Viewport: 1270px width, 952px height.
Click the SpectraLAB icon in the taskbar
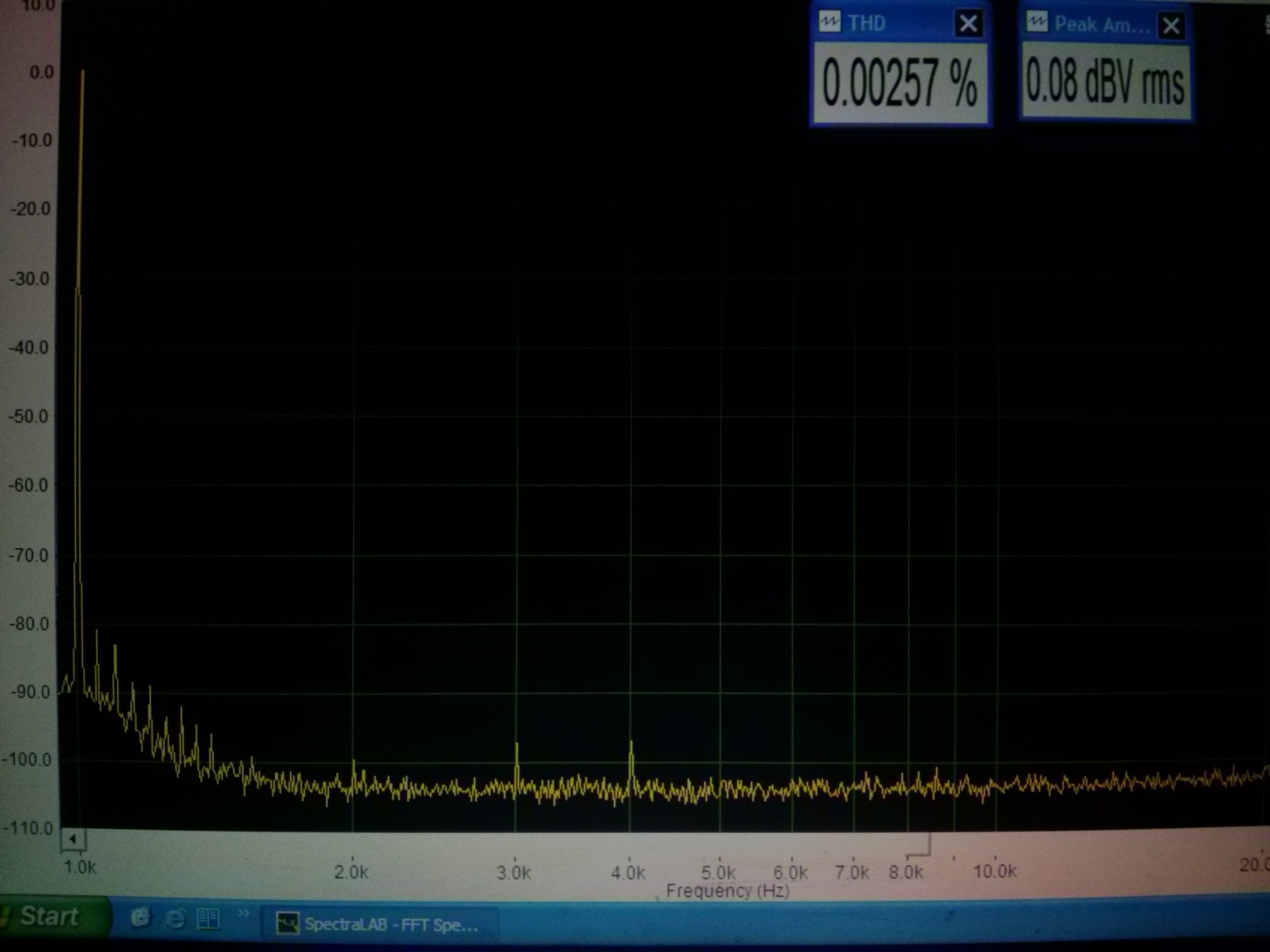point(288,923)
